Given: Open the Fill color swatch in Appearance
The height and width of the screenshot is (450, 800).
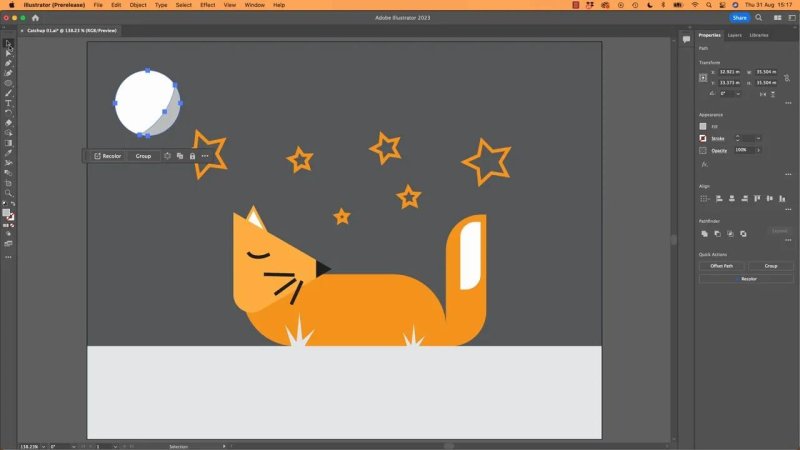Looking at the screenshot, I should [x=703, y=127].
